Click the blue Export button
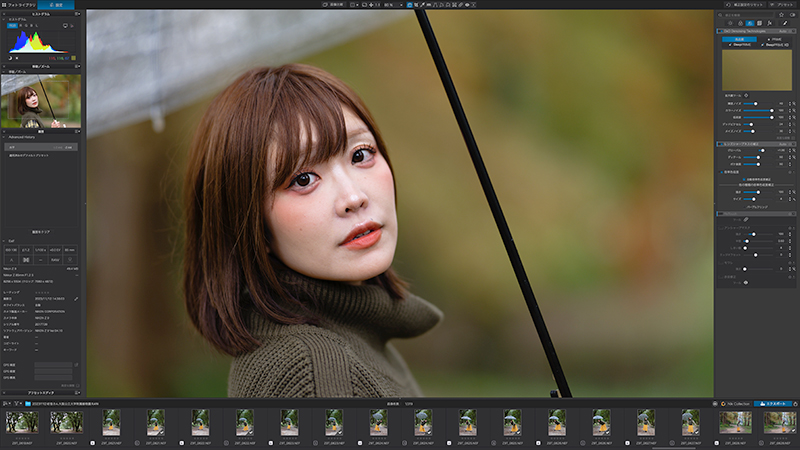800x450 pixels. coord(773,404)
